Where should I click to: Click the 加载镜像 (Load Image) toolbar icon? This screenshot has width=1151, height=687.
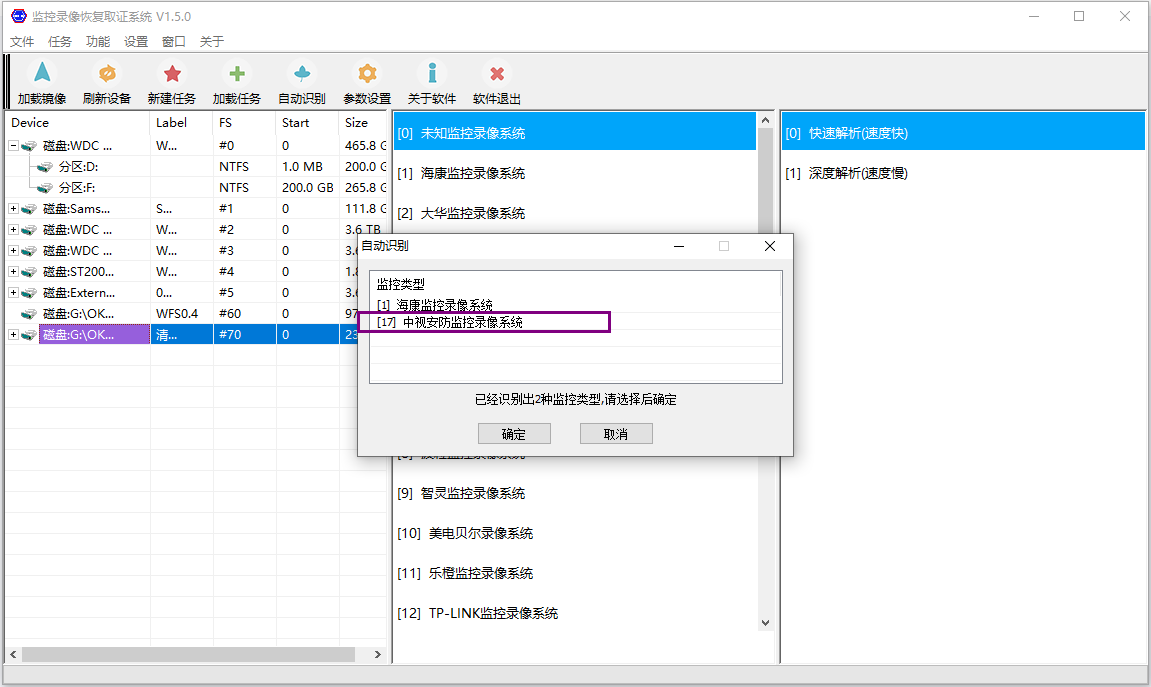point(41,74)
